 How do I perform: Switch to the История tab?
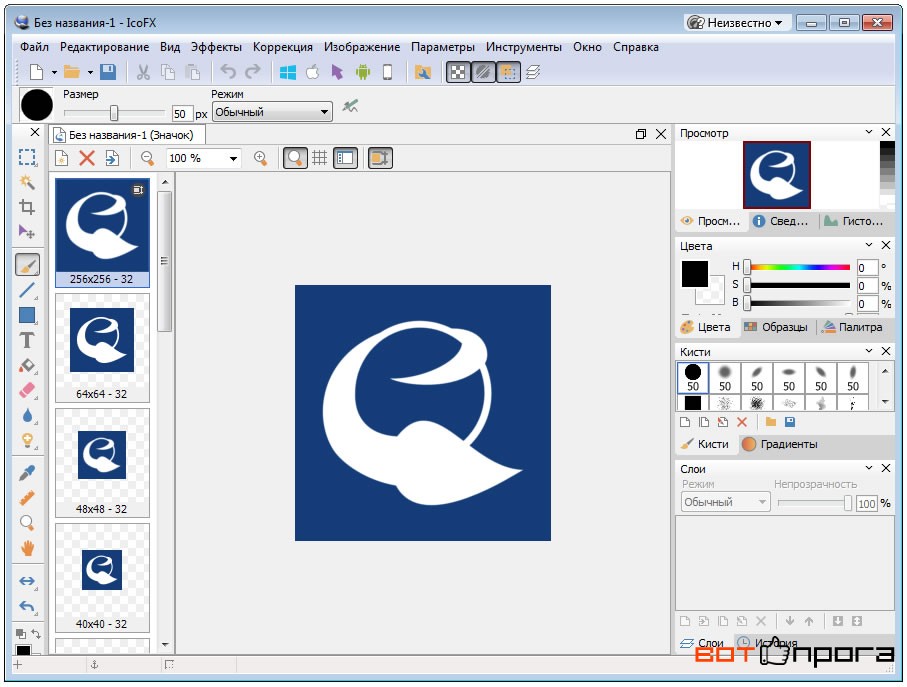coord(767,642)
